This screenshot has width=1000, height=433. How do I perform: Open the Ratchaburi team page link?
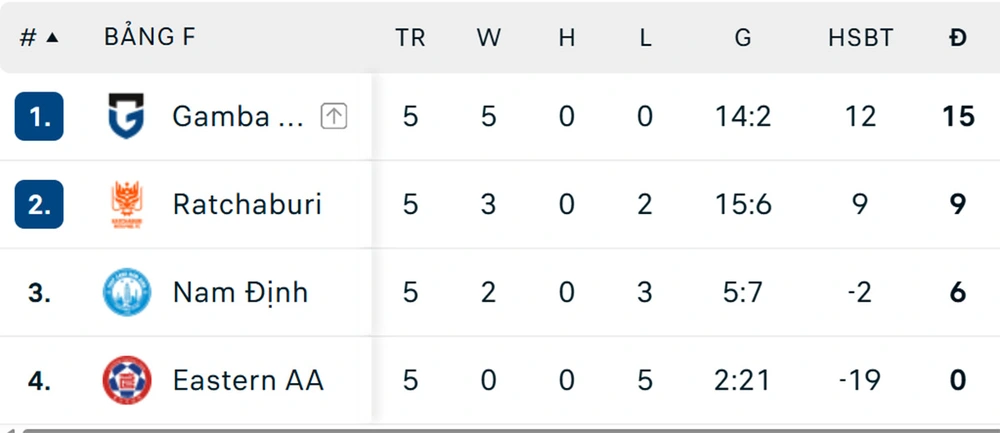pos(247,205)
